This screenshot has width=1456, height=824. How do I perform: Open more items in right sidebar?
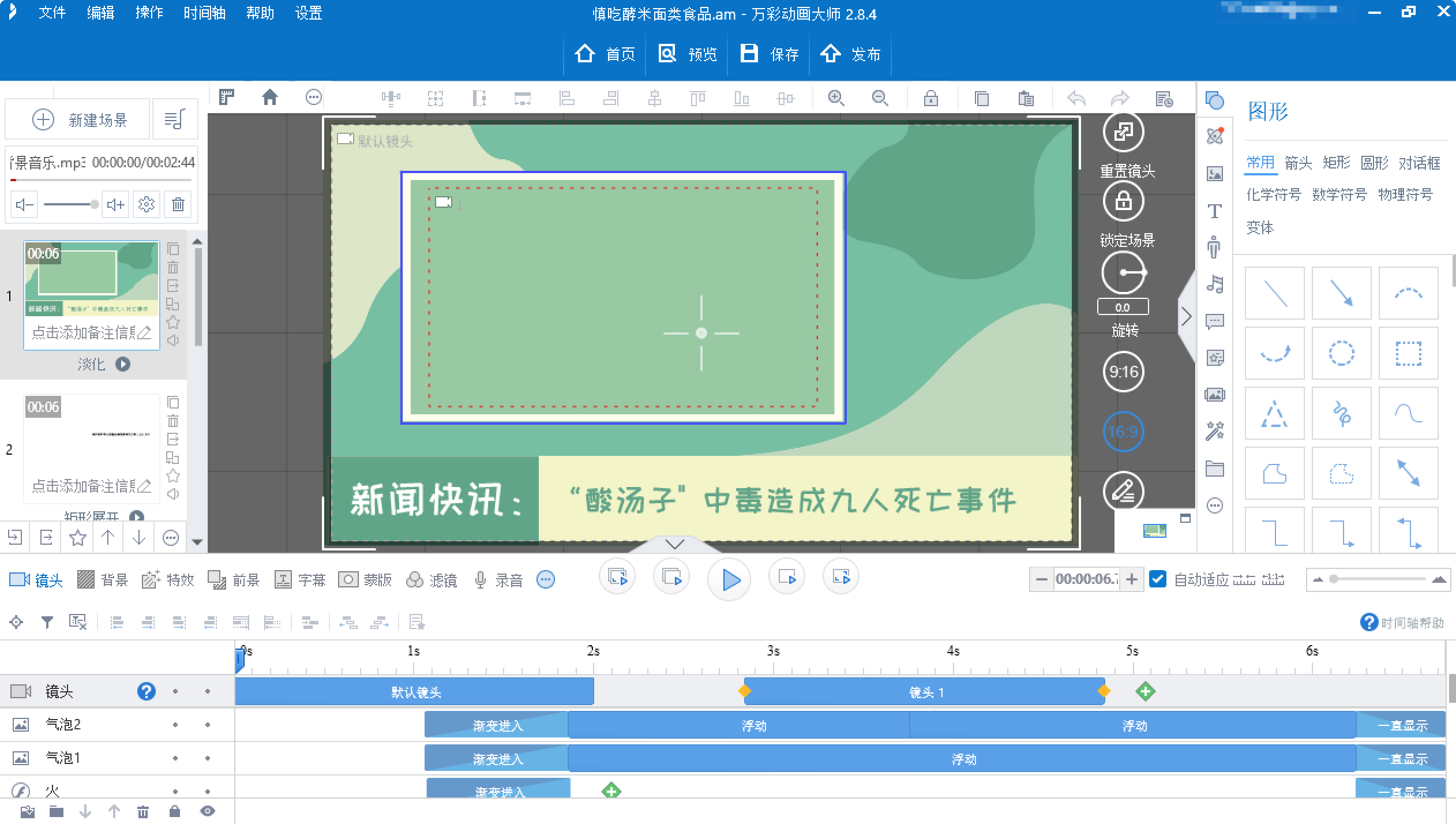tap(1215, 506)
